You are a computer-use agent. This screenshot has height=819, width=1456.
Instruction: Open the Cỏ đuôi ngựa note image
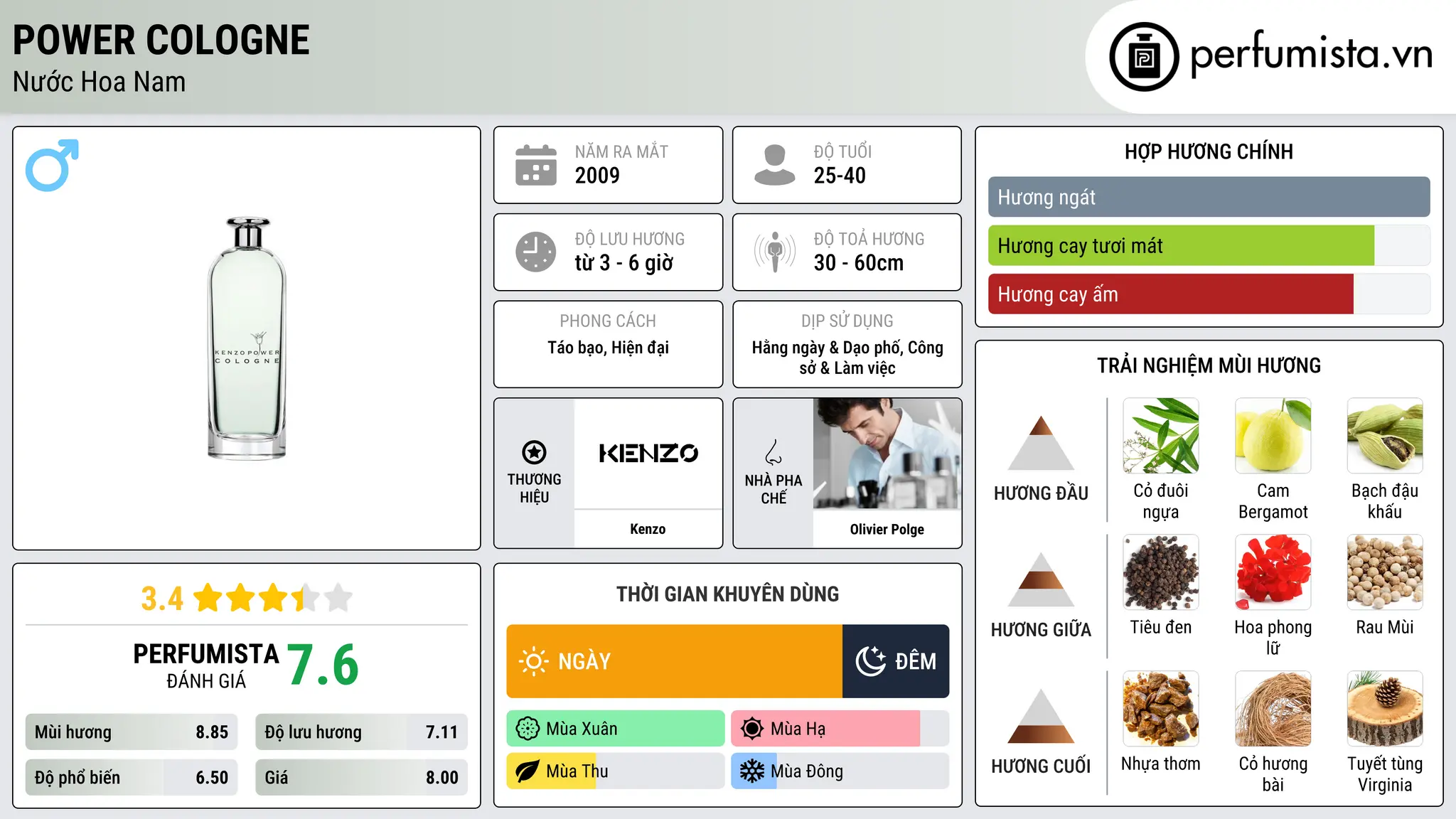click(1161, 436)
